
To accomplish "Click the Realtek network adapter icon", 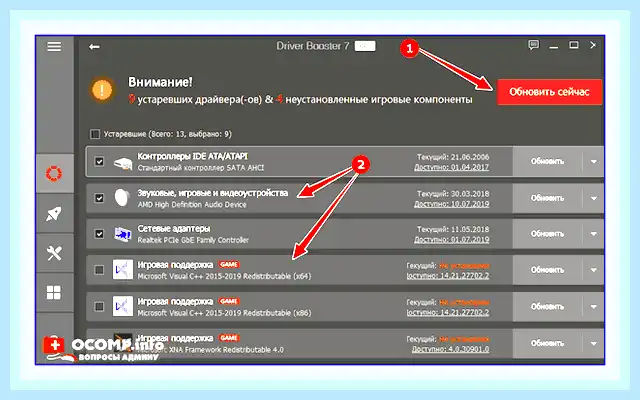I will 122,234.
